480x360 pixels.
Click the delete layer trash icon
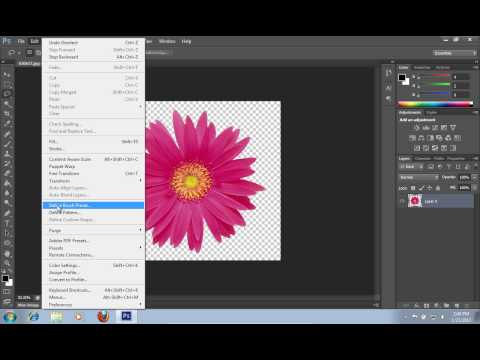pyautogui.click(x=466, y=305)
